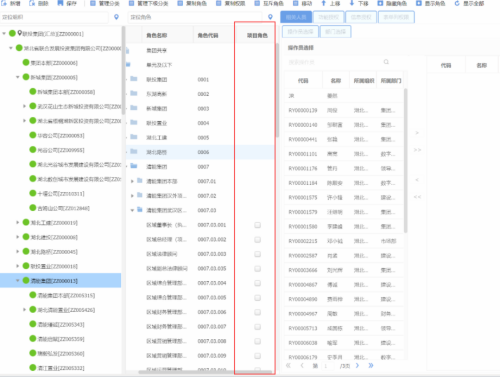Open the fourth top tab

tap(396, 17)
